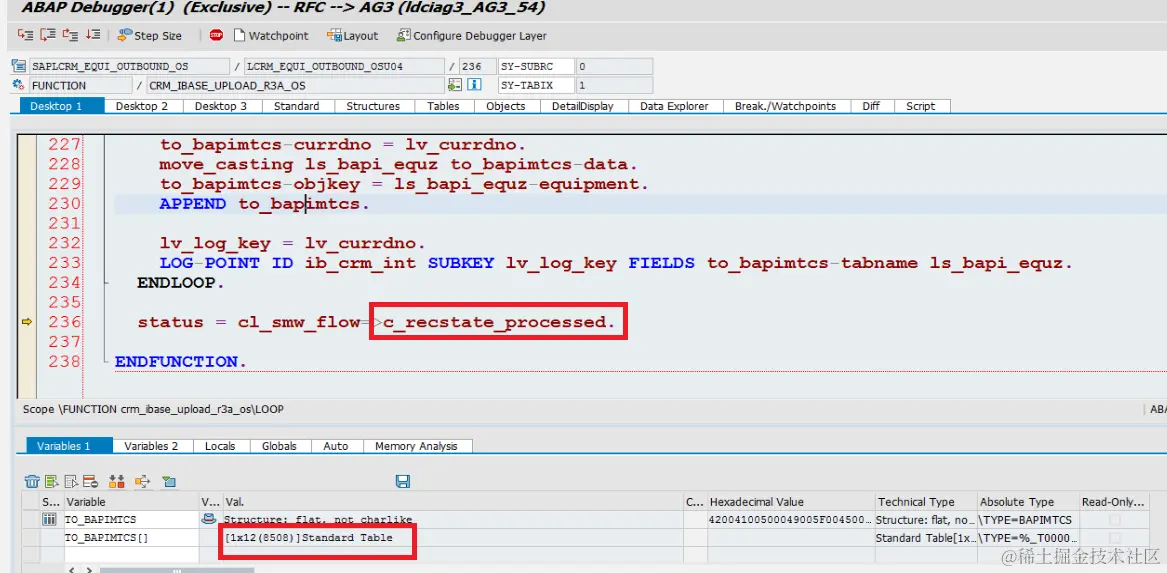Viewport: 1167px width, 573px height.
Task: Click the APPEND to_bapimtcs statement on line 230
Action: [264, 203]
